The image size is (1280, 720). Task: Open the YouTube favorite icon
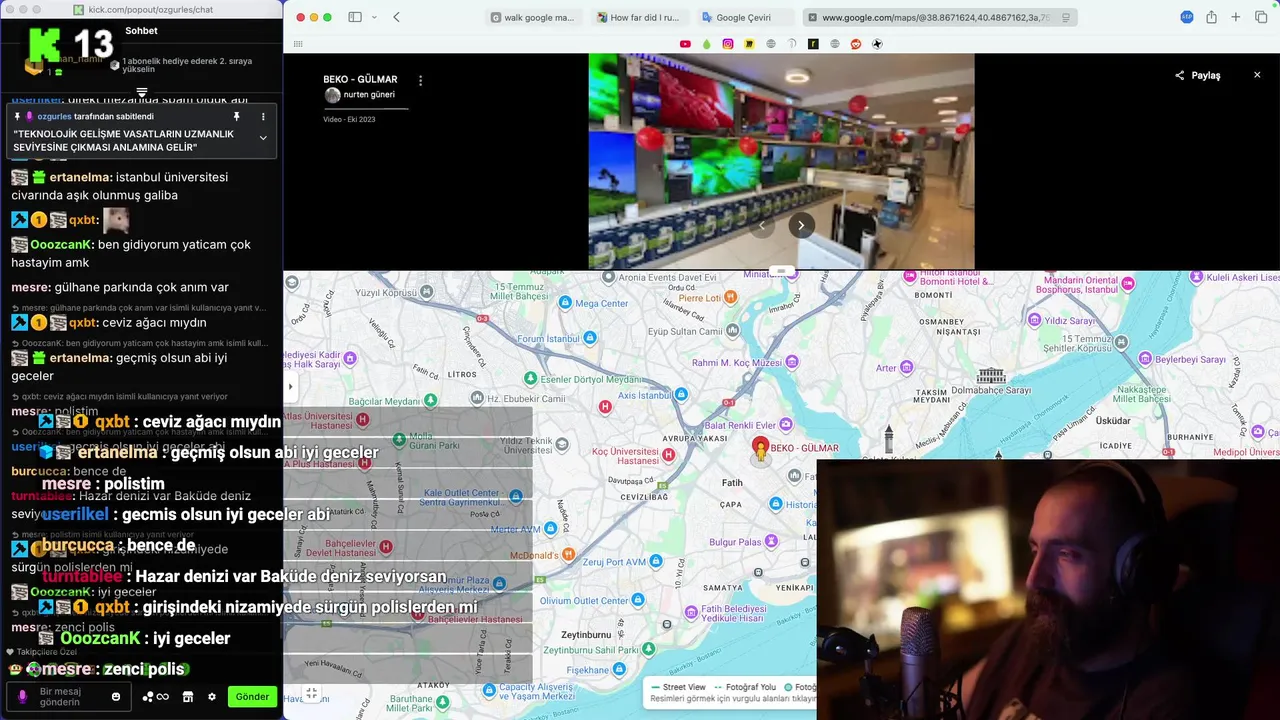(x=685, y=44)
